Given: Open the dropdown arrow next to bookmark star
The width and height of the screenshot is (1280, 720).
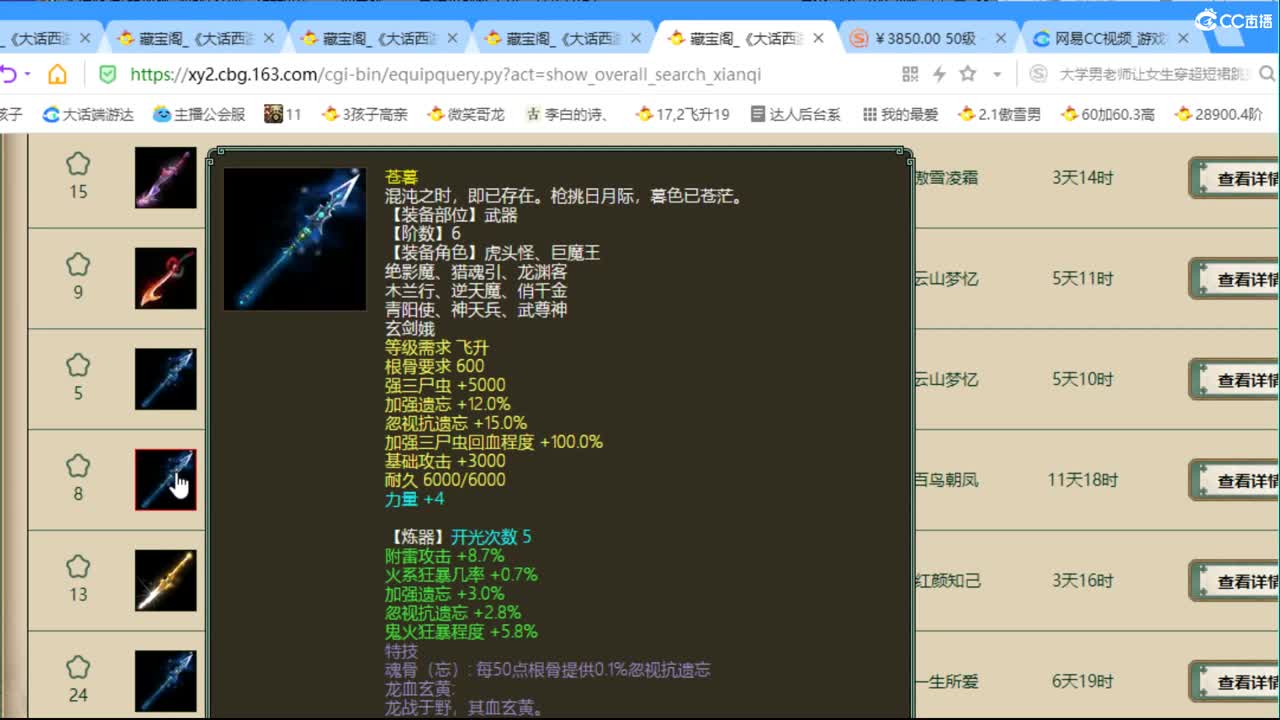Looking at the screenshot, I should pyautogui.click(x=997, y=74).
